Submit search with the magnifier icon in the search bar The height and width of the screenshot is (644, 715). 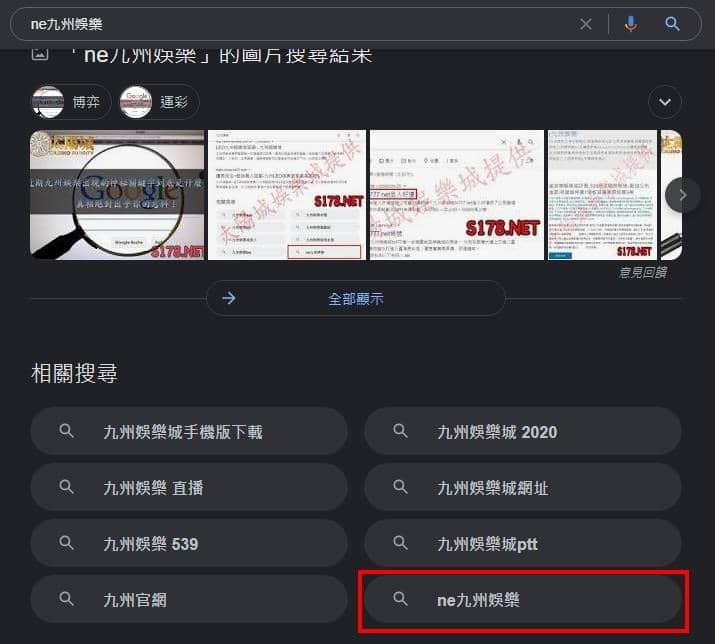click(673, 24)
